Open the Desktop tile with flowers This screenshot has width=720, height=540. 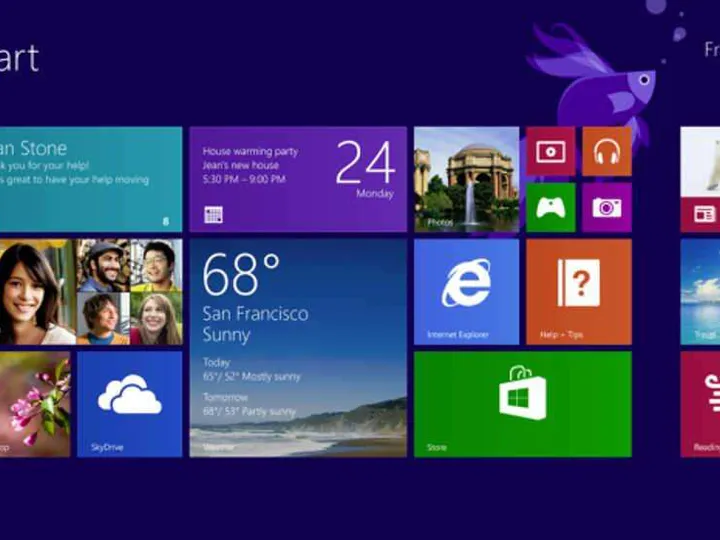tap(35, 405)
